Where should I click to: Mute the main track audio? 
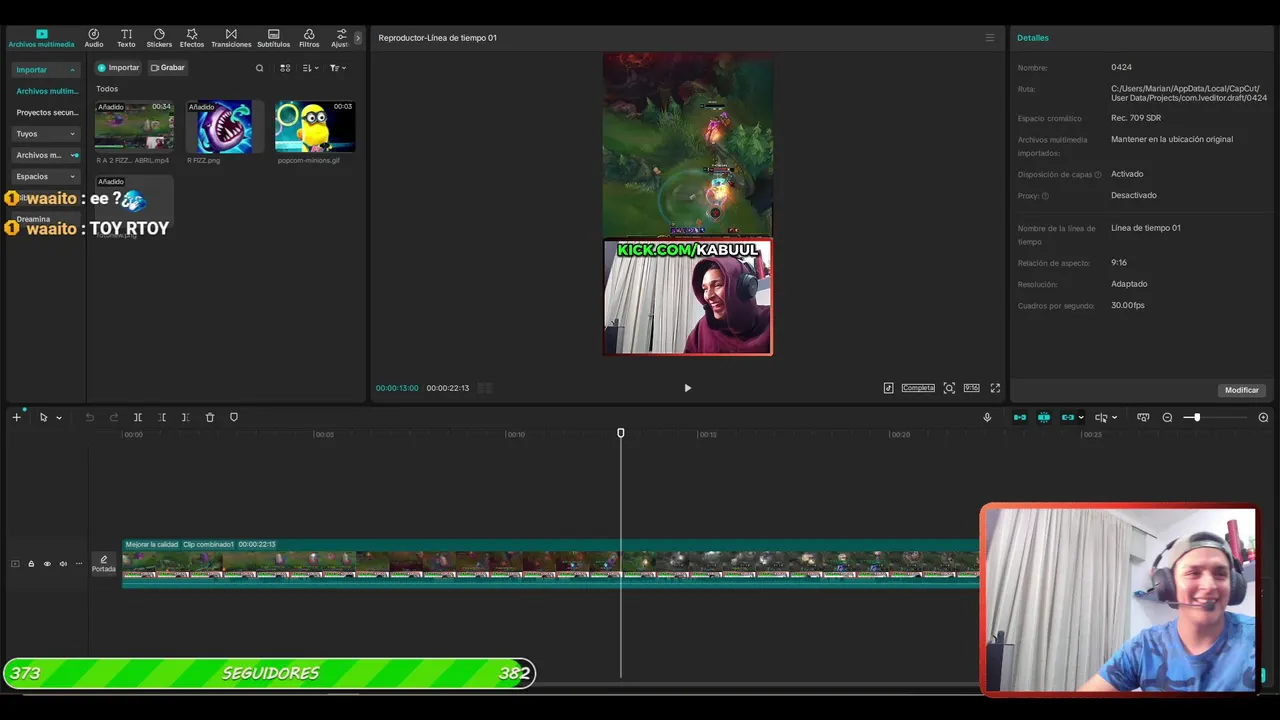[x=63, y=564]
